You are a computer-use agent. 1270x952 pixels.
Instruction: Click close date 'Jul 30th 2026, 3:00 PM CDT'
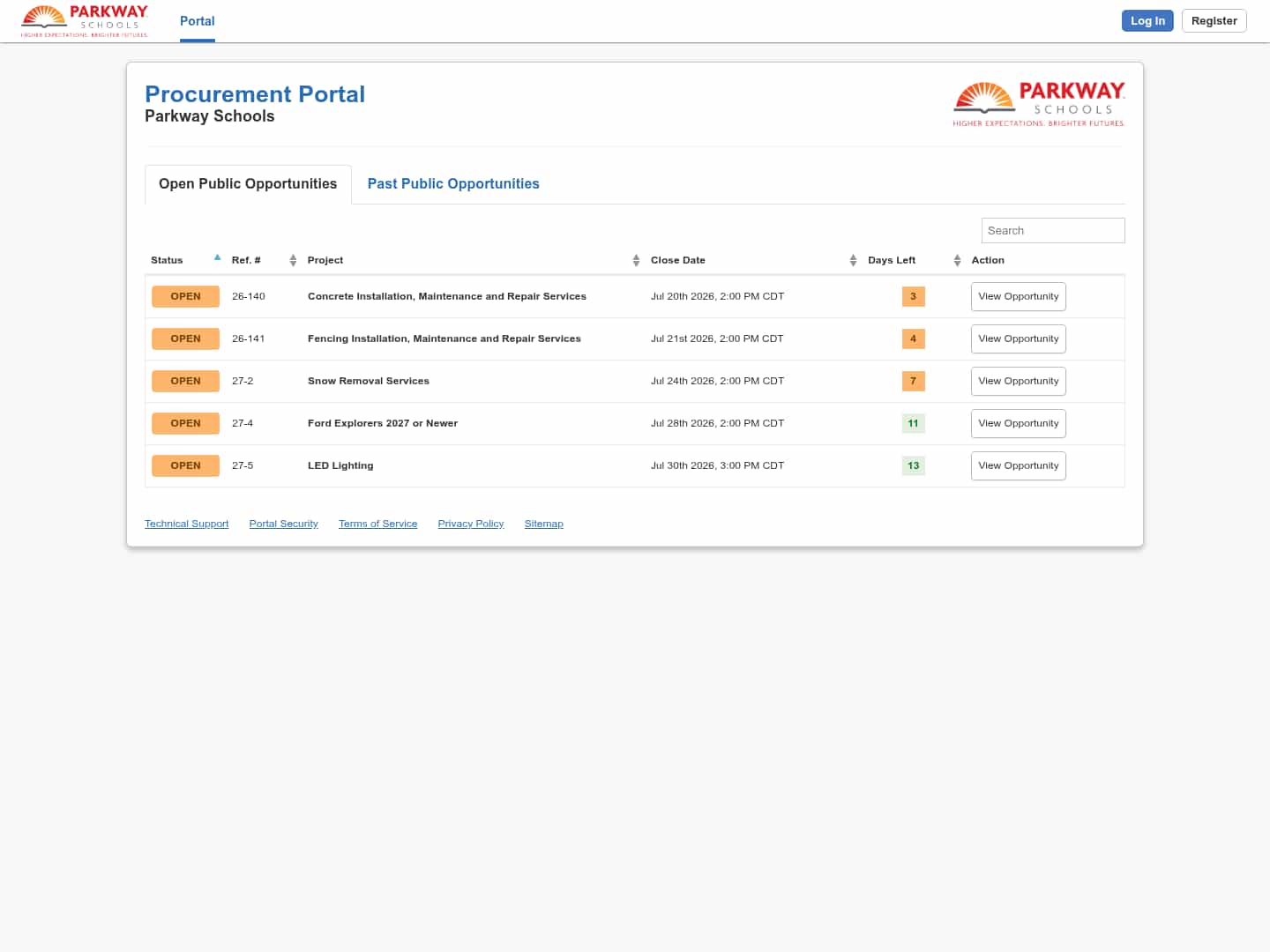click(717, 465)
